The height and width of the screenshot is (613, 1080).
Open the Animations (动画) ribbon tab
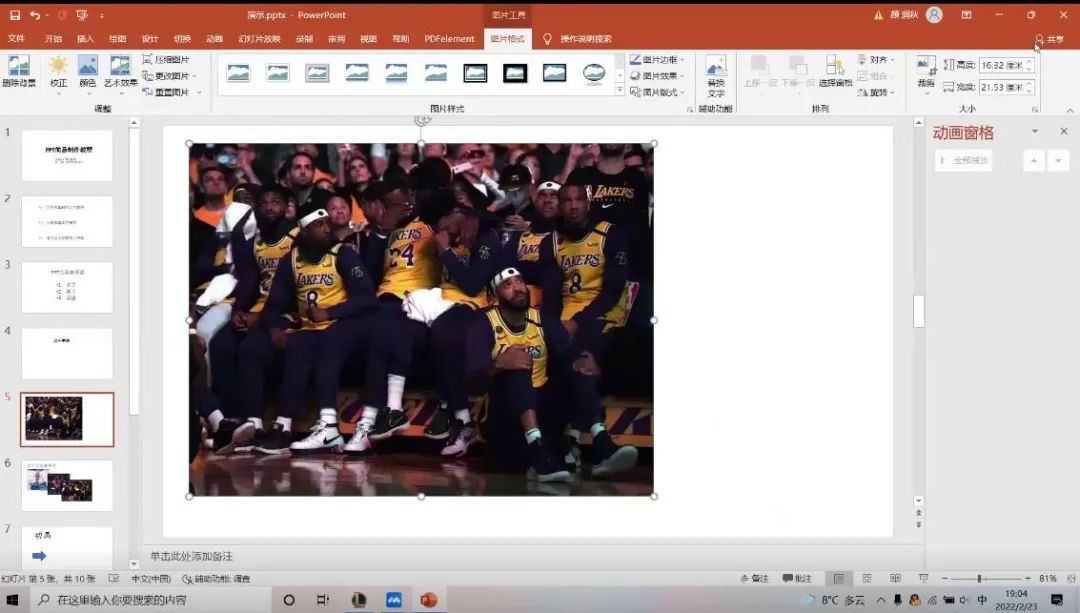point(214,39)
